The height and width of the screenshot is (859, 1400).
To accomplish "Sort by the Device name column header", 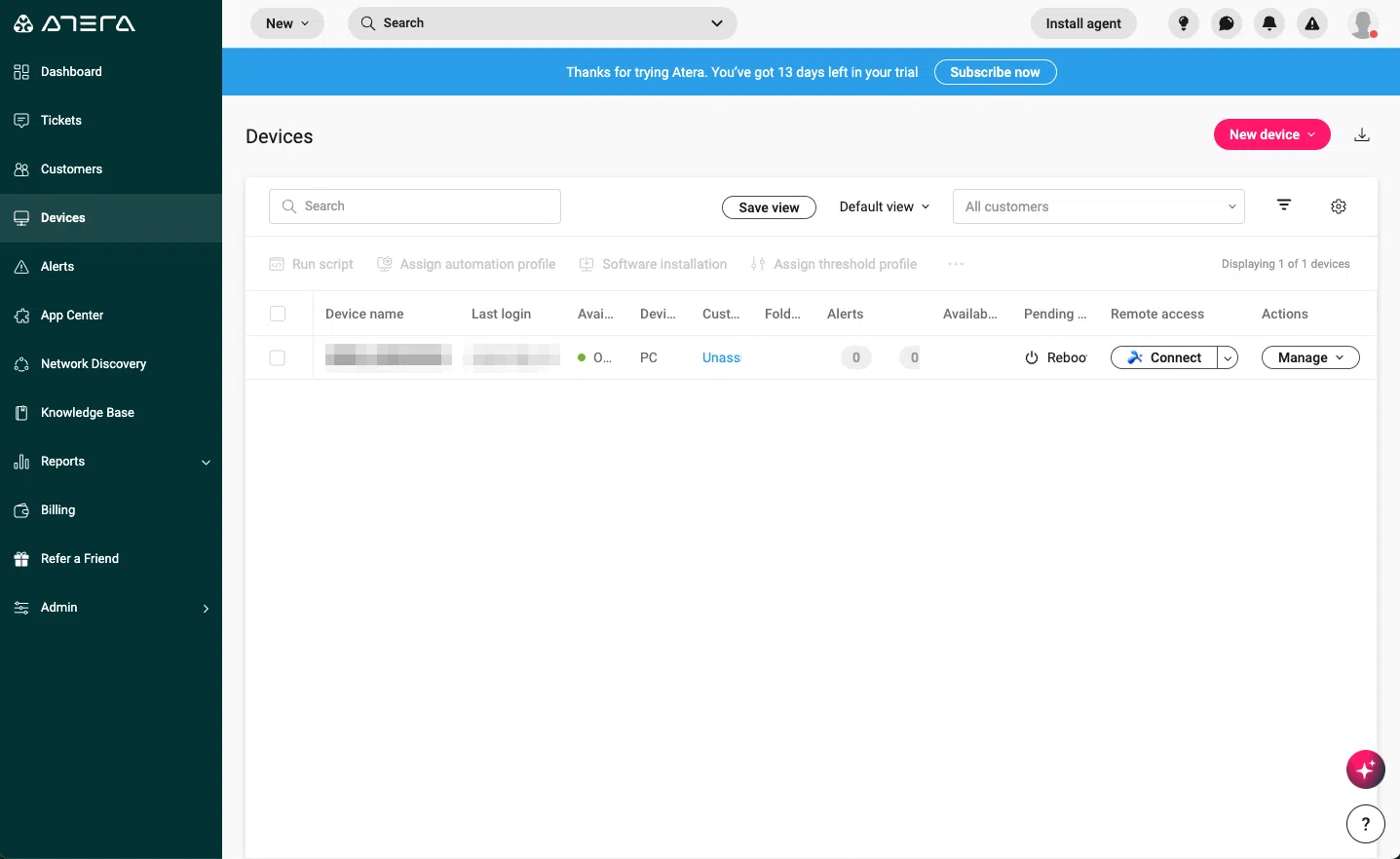I will [364, 314].
